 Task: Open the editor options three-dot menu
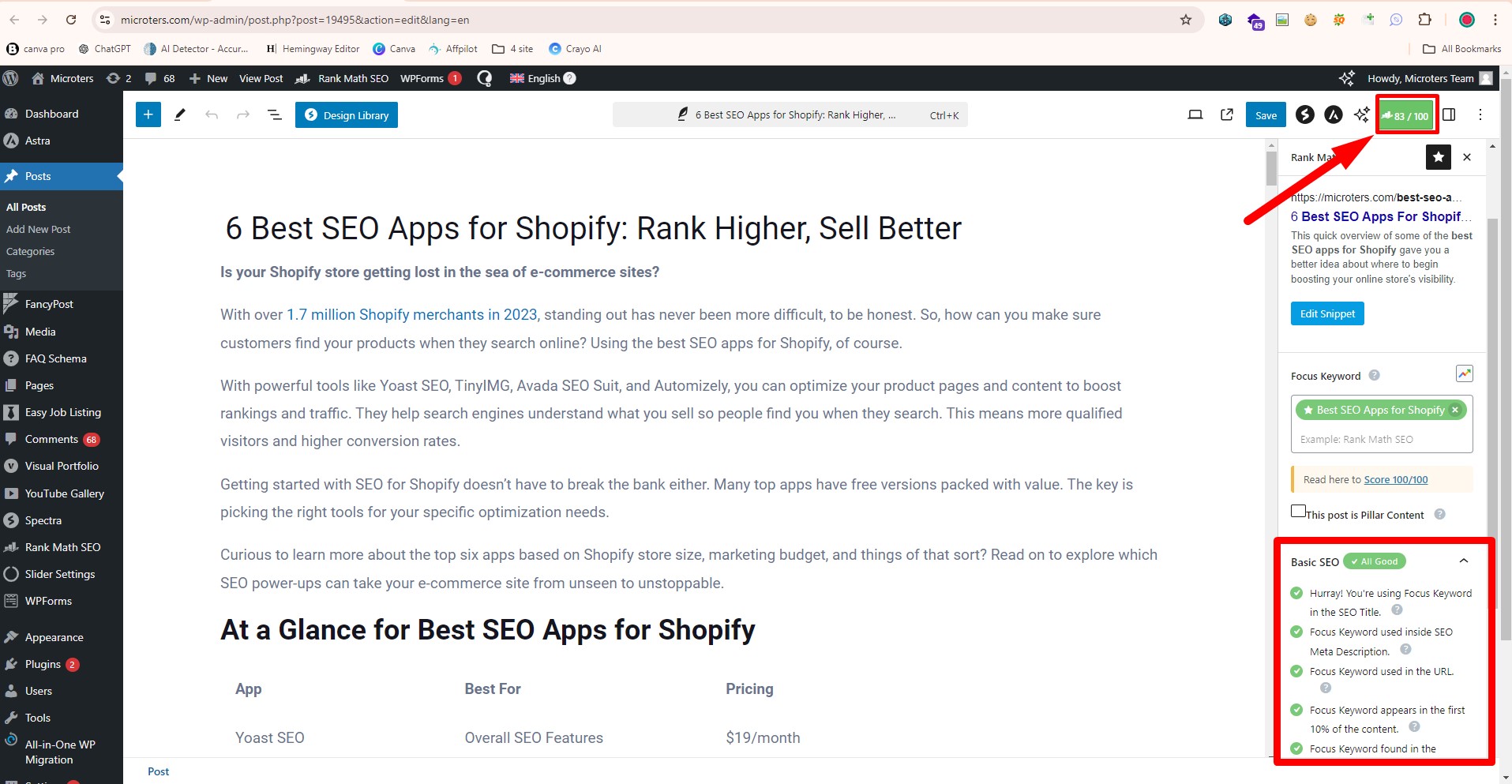tap(1480, 115)
